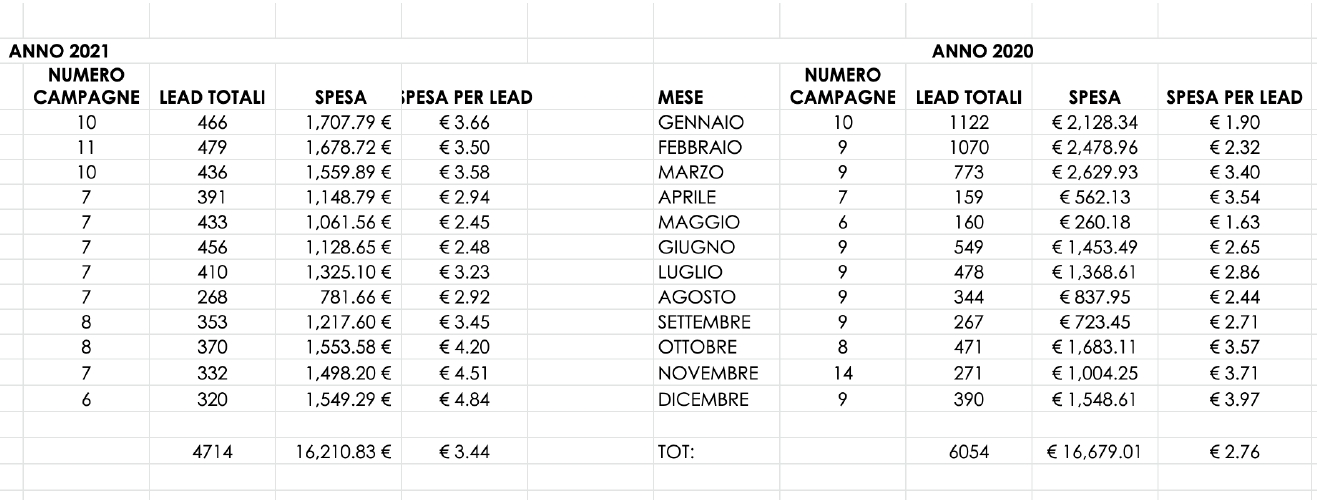
Task: Click the 2020 total spend € 16,679.01
Action: 1092,450
